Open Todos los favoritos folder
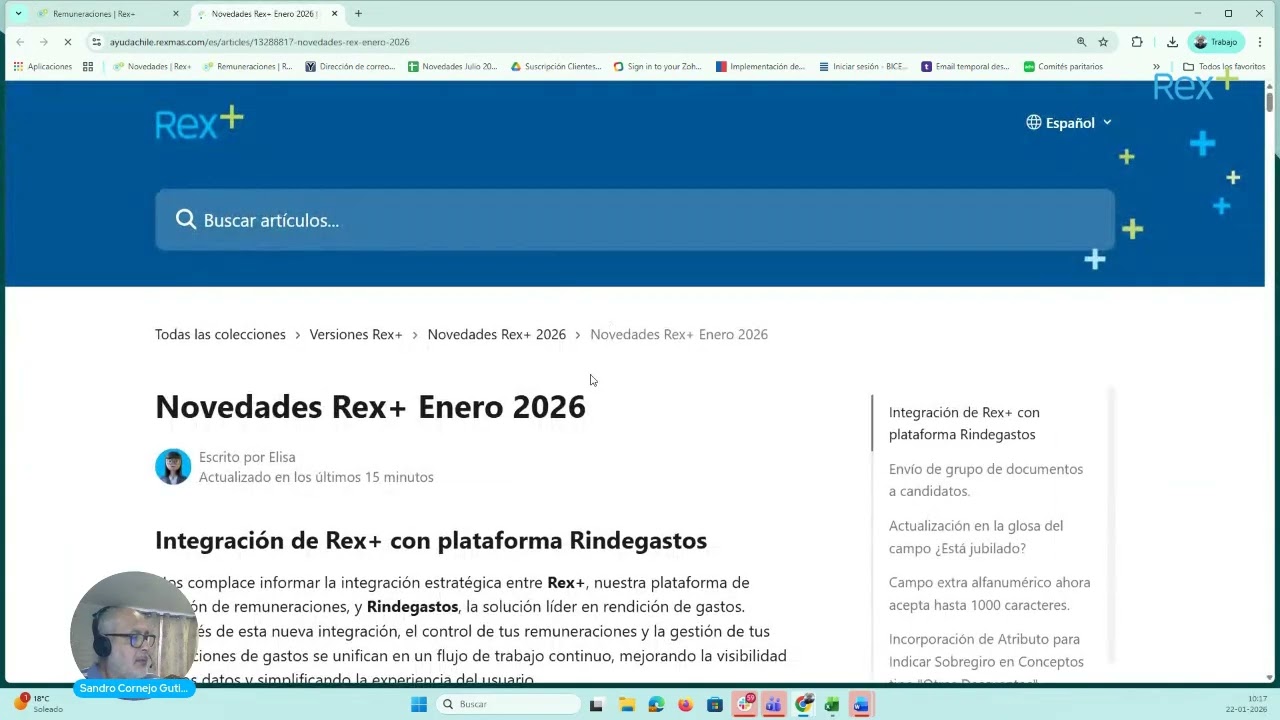Viewport: 1280px width, 720px height. 1224,67
